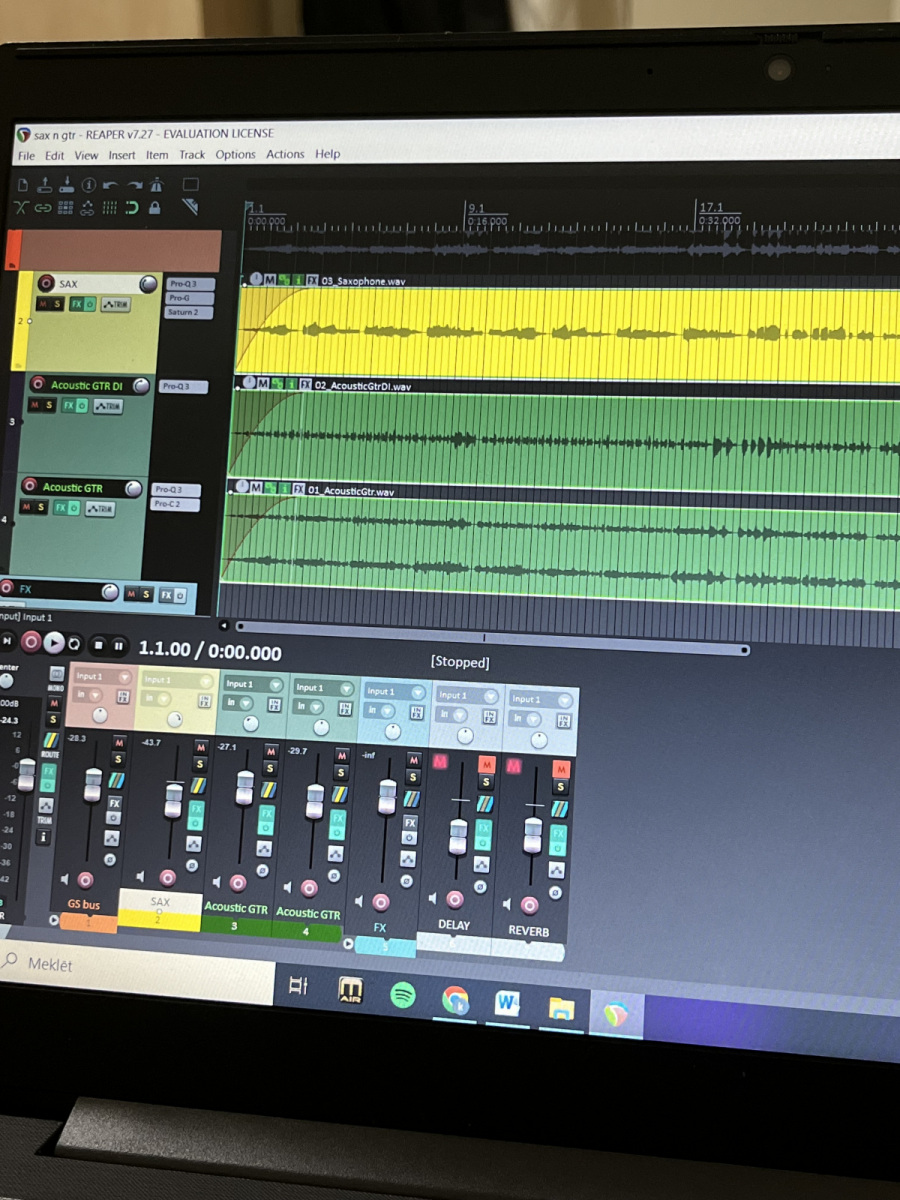Open the View menu
The height and width of the screenshot is (1200, 900).
coord(86,156)
